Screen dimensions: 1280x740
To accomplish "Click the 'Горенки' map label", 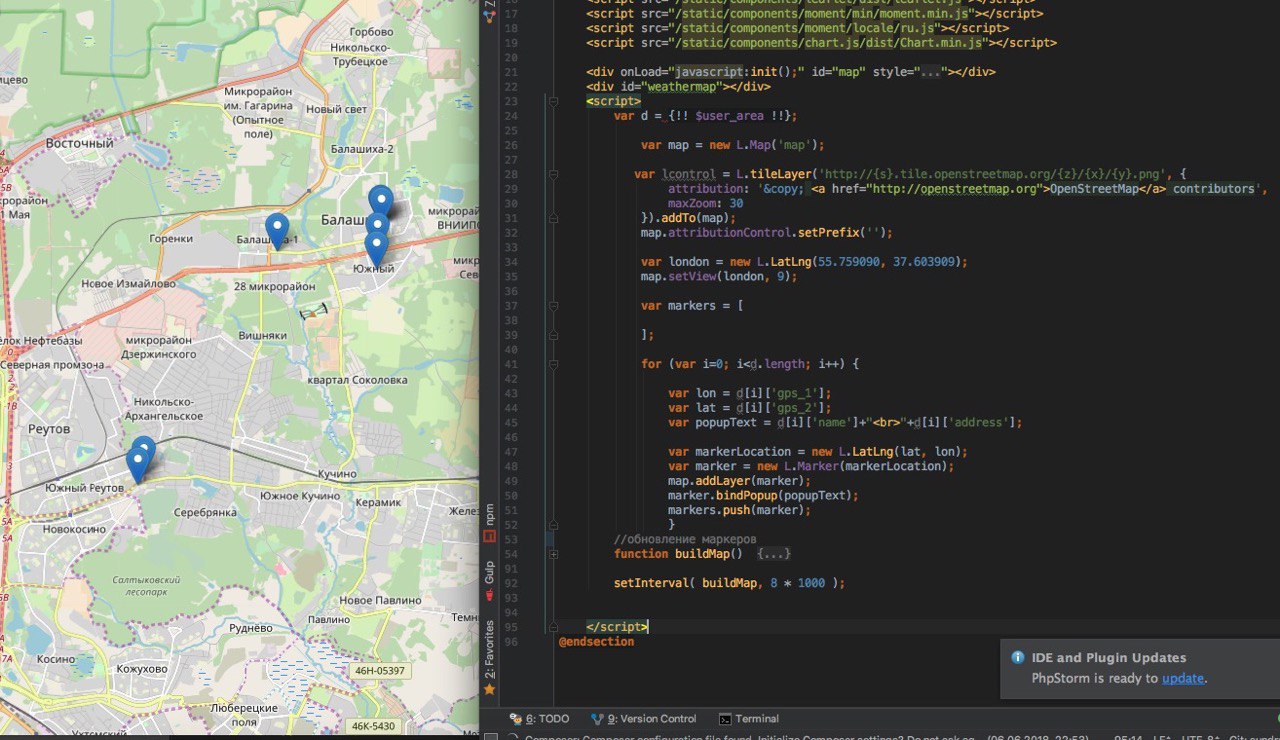I will [x=170, y=239].
